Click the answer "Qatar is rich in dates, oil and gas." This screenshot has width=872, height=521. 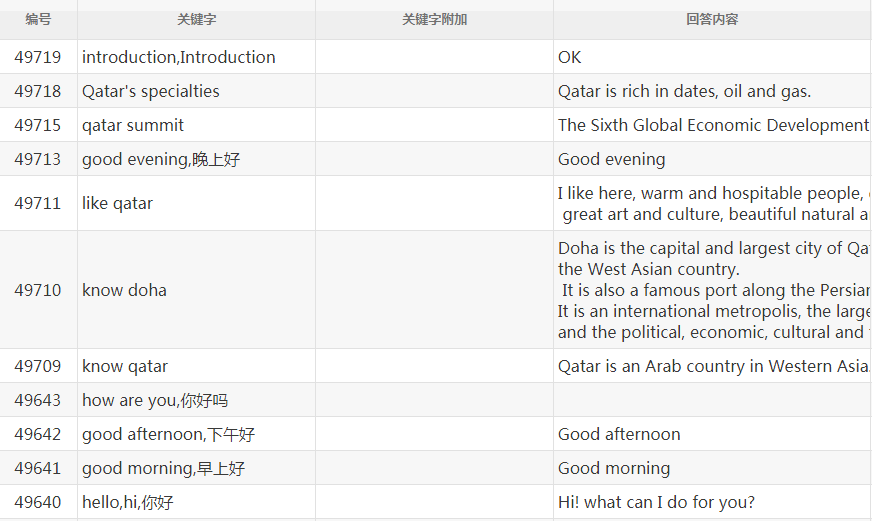tap(684, 91)
